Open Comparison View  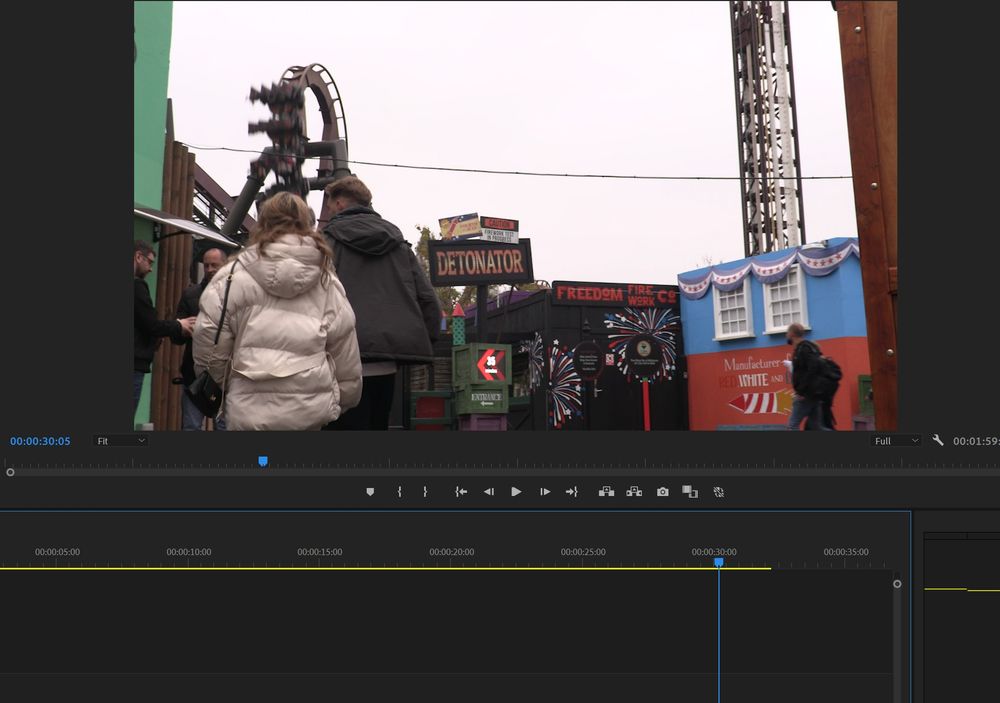point(690,491)
